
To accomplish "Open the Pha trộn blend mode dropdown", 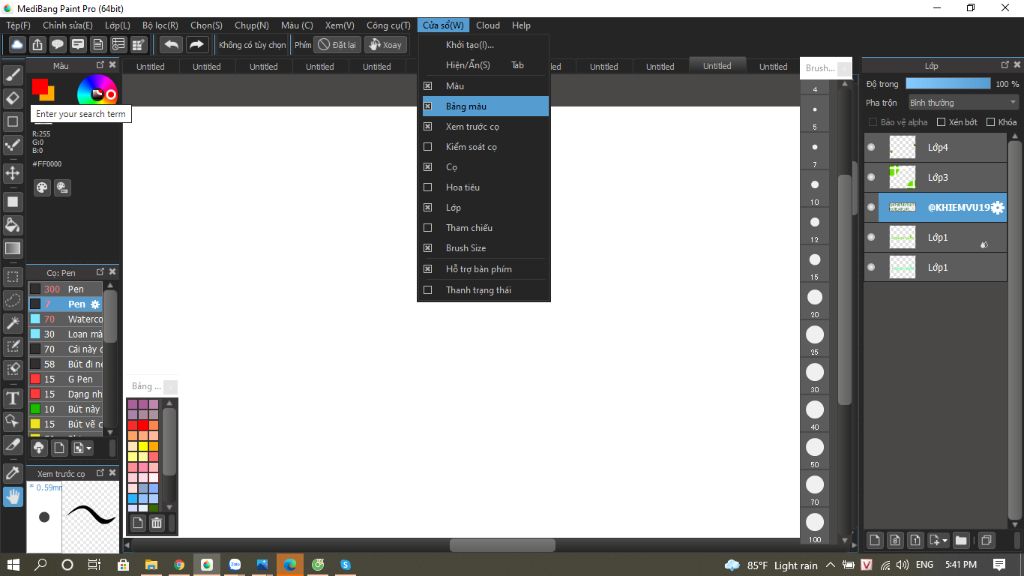I will [963, 103].
